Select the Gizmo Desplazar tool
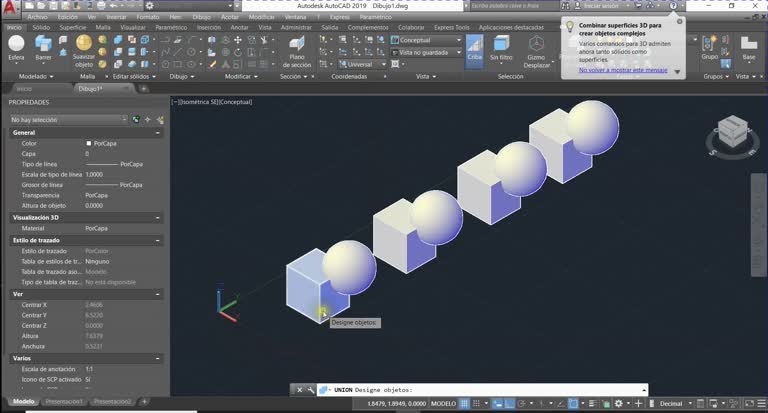 536,51
